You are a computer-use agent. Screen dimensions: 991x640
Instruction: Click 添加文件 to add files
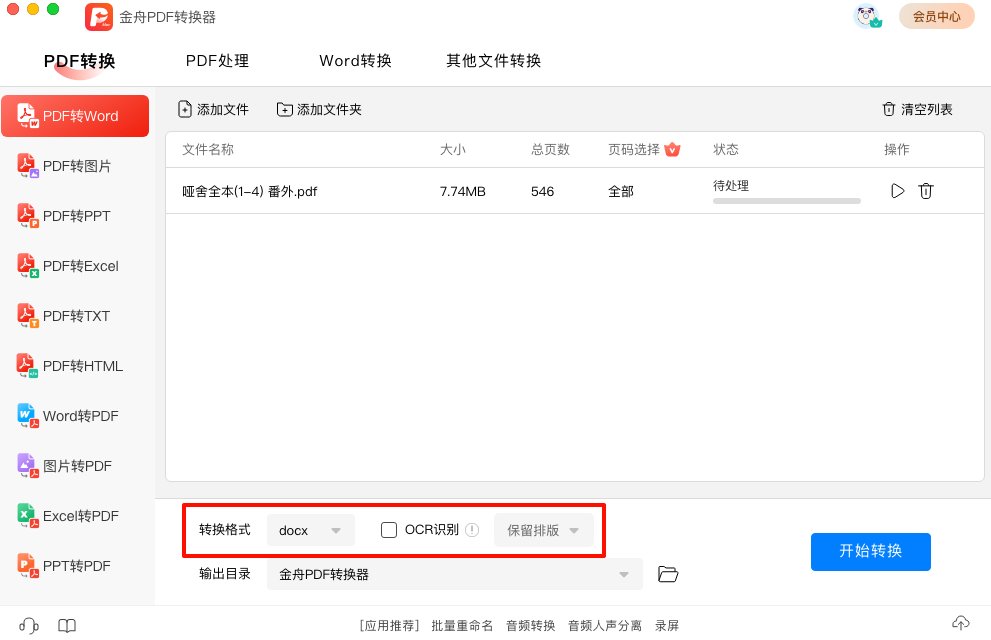213,109
